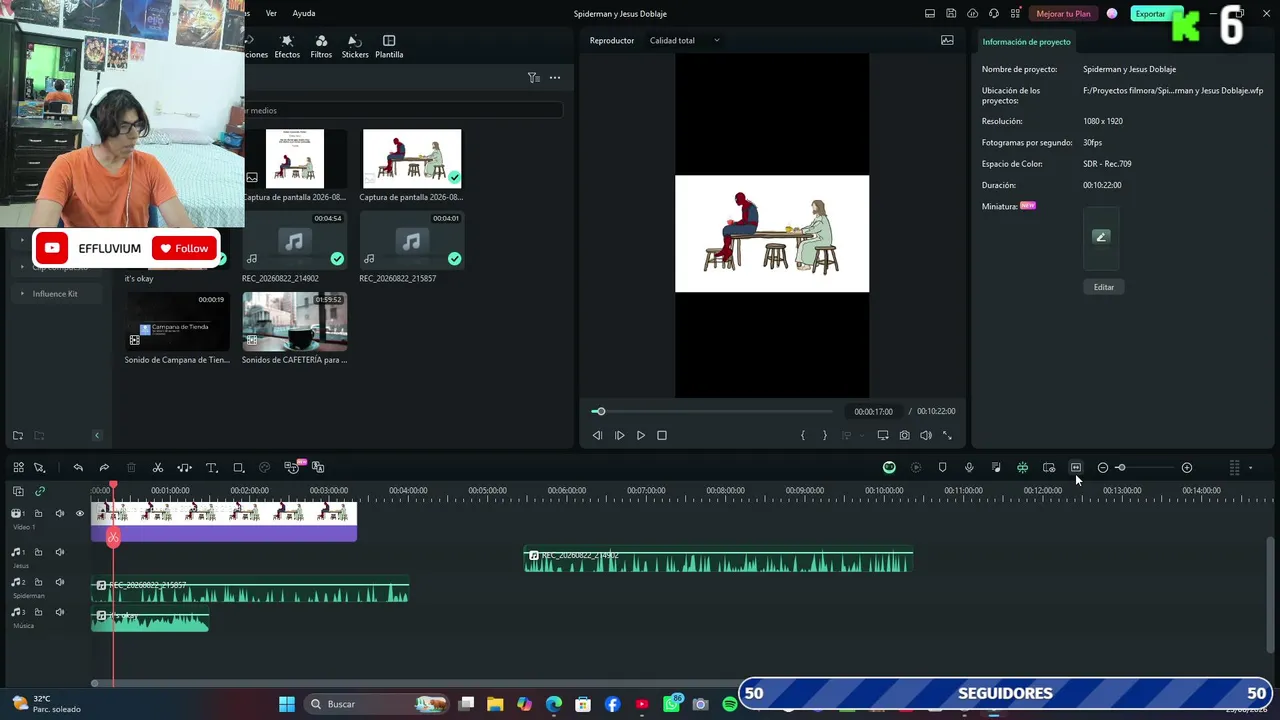Mark the out point with right brace
The image size is (1280, 720).
824,435
